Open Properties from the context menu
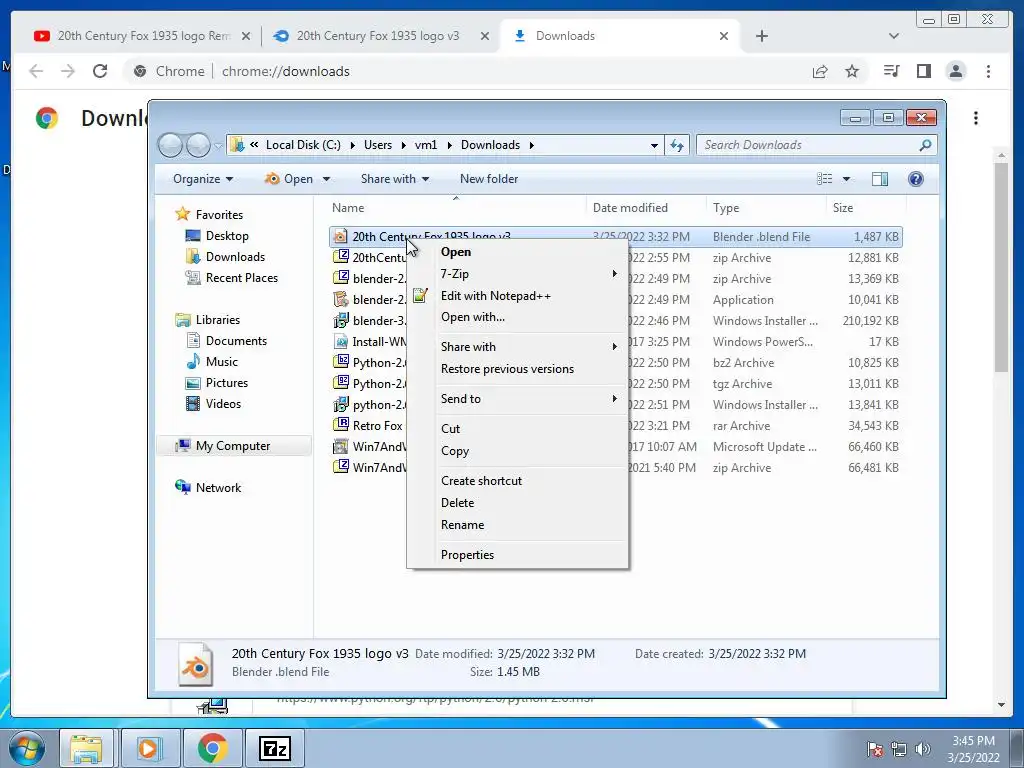Screen dimensions: 1024x768 [468, 555]
